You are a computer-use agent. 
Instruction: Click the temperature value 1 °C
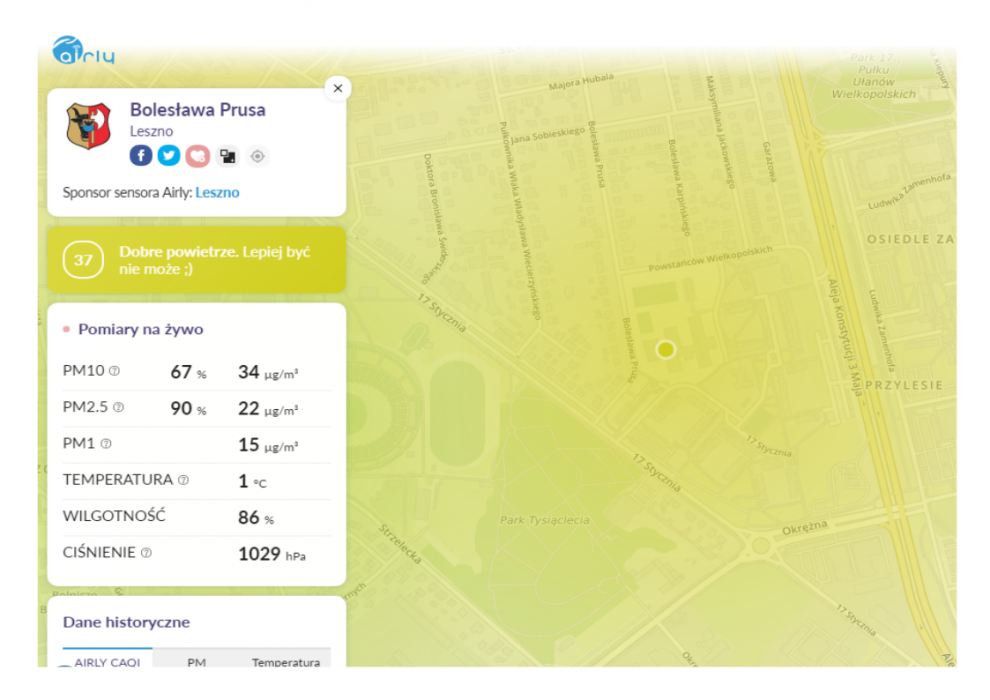252,482
